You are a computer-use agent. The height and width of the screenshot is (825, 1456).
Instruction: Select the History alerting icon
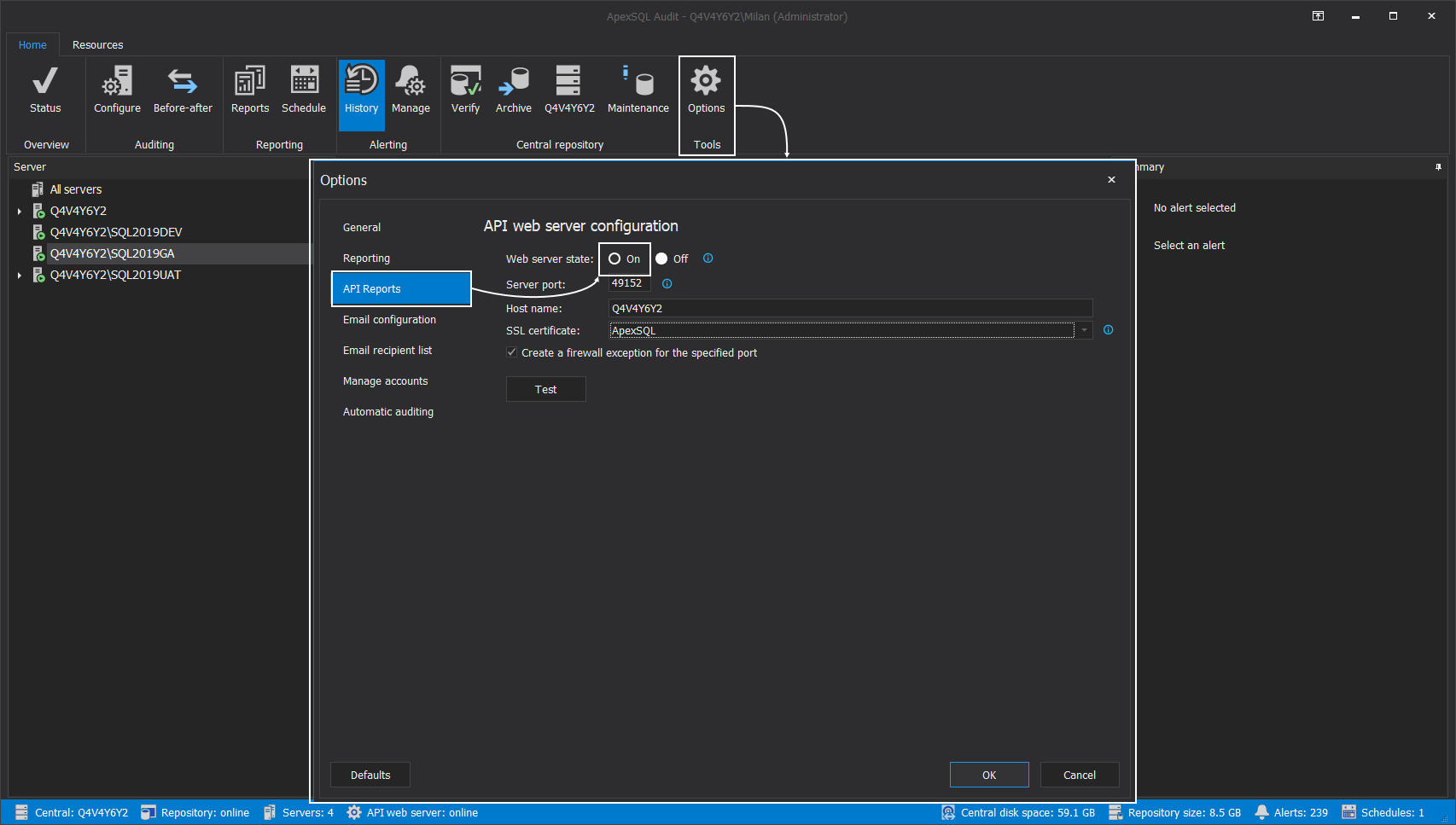[361, 90]
